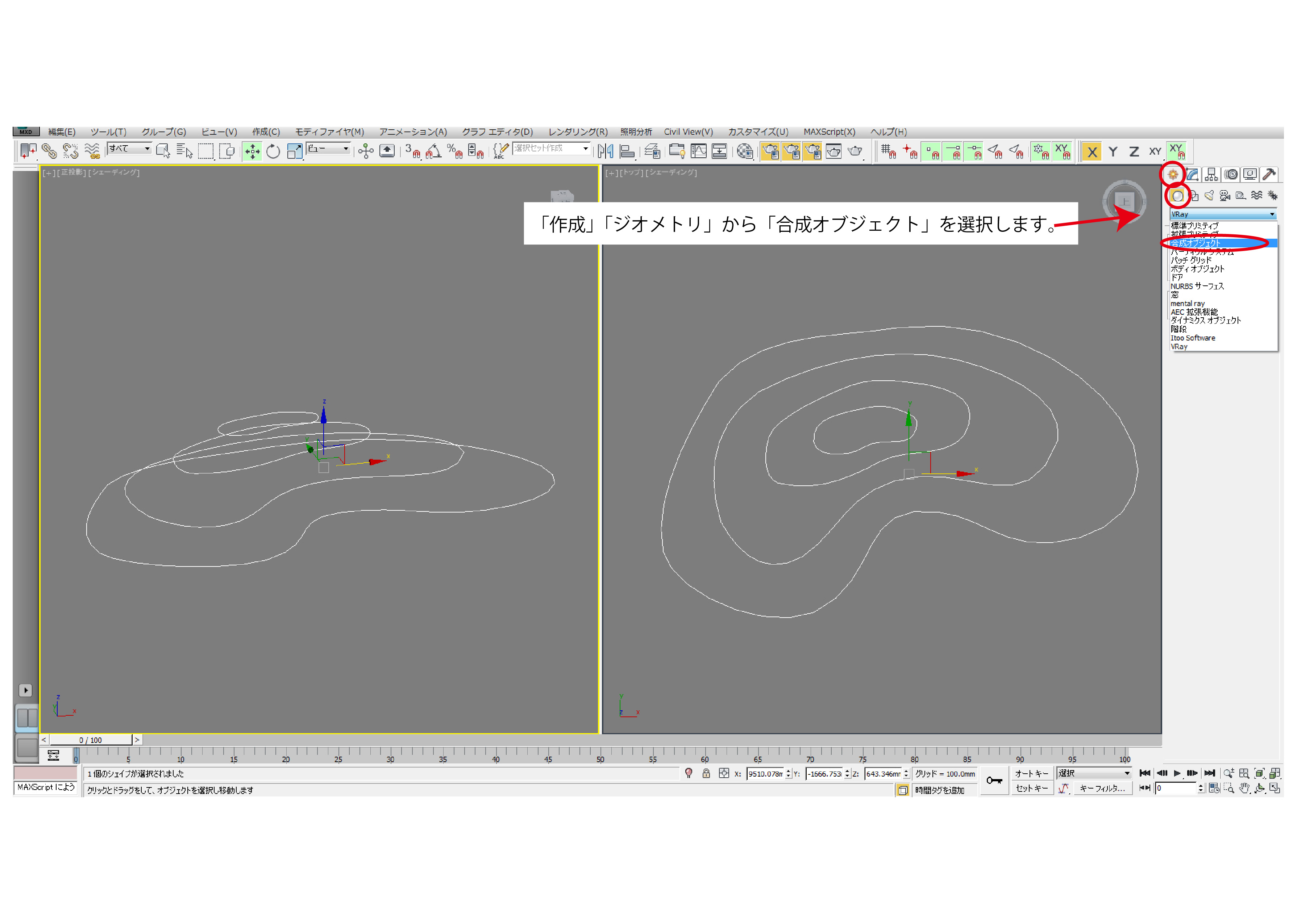Click the Rotate tool icon
Viewport: 1297px width, 924px height.
[273, 152]
